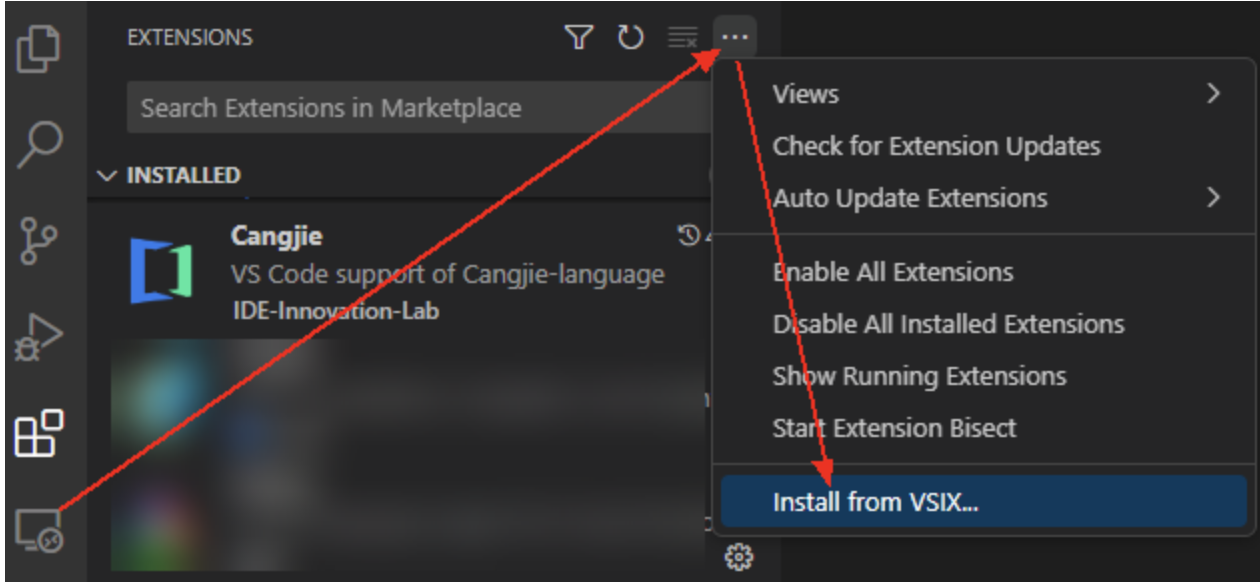The width and height of the screenshot is (1260, 582).
Task: Filter extensions with the funnel icon
Action: click(x=579, y=38)
